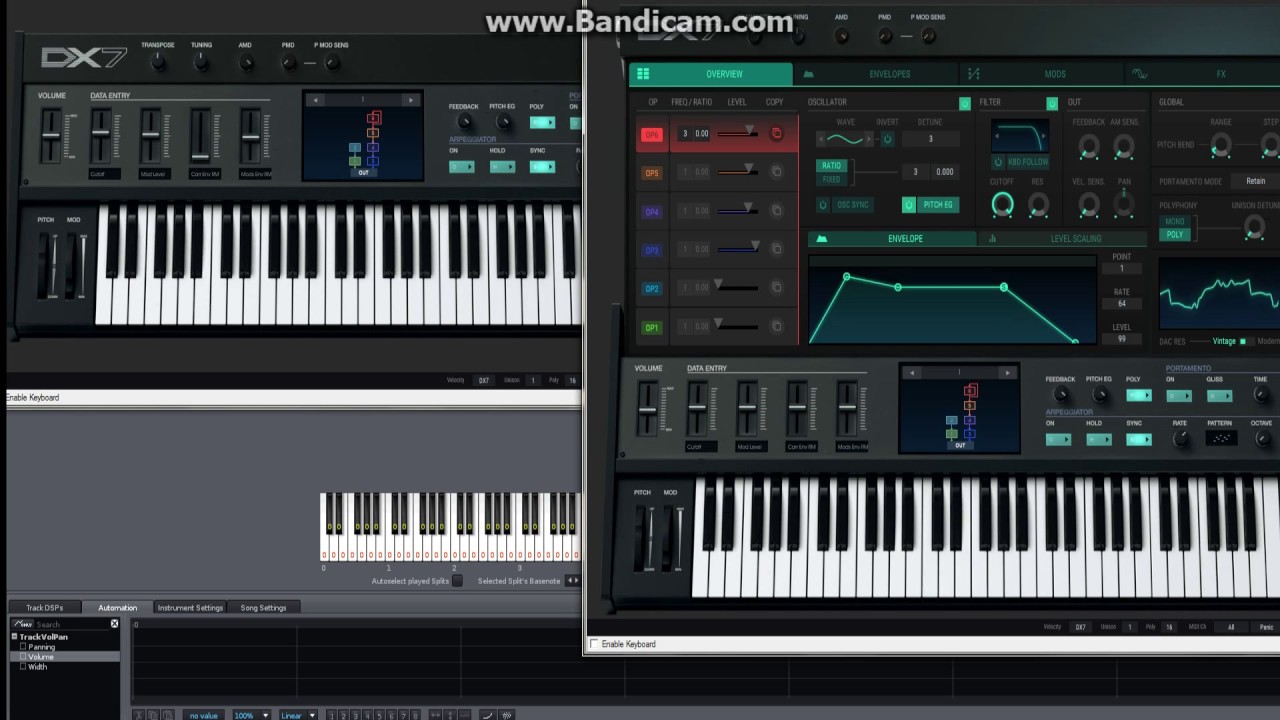Viewport: 1280px width, 720px height.
Task: Open the LEVEL SCALING tab
Action: pyautogui.click(x=1063, y=239)
